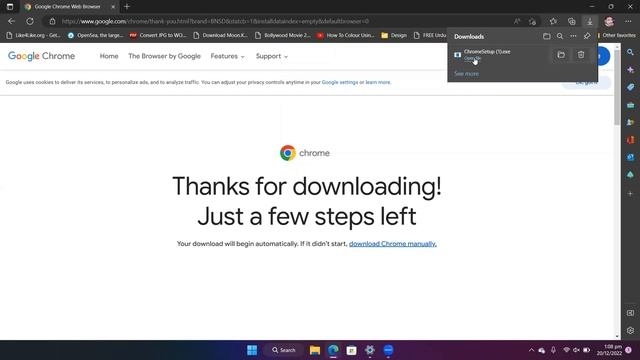The width and height of the screenshot is (640, 360).
Task: Open the Discover sparkle sidebar icon
Action: 630,70
